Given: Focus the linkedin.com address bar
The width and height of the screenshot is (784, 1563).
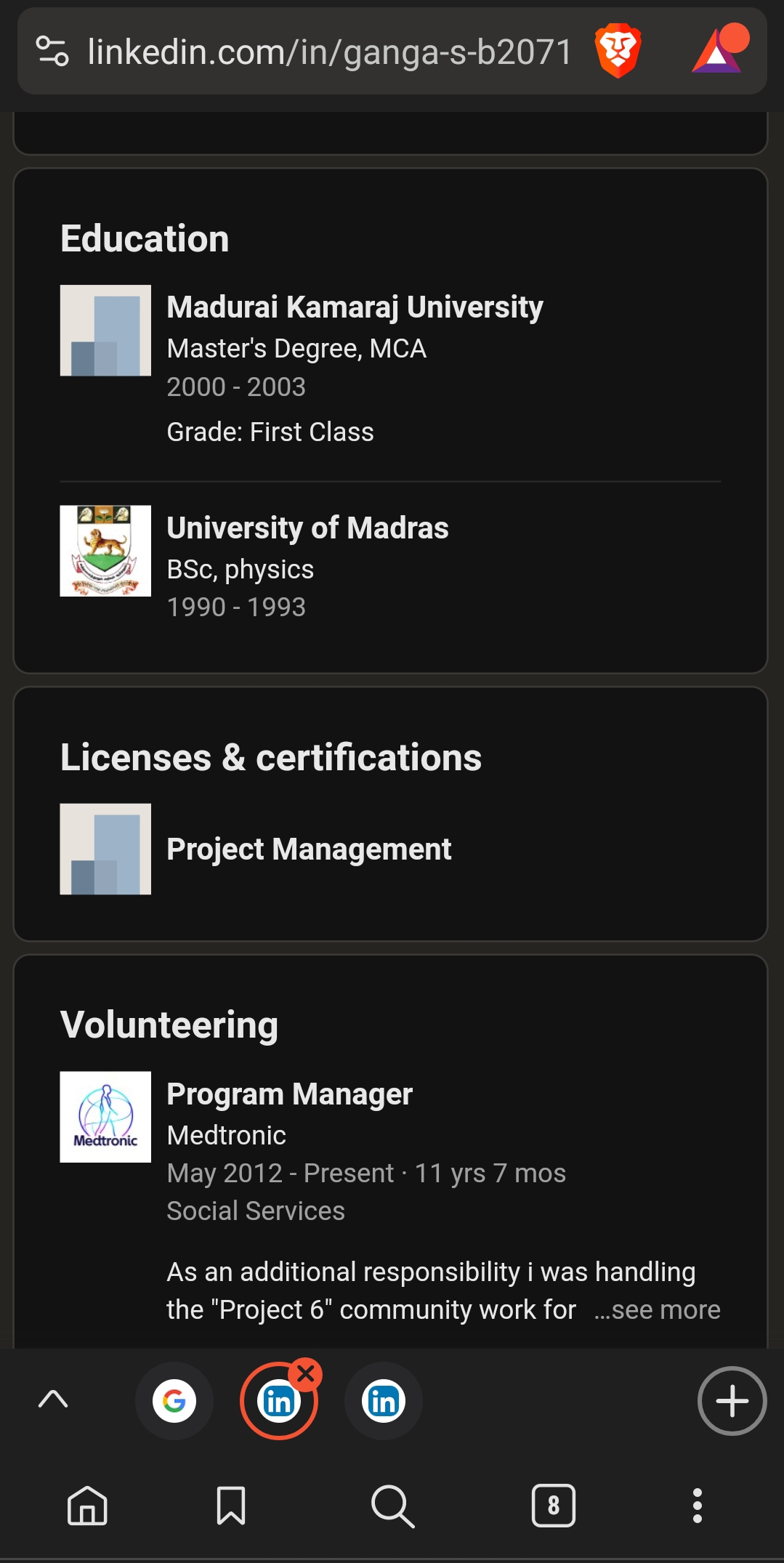Looking at the screenshot, I should point(331,52).
